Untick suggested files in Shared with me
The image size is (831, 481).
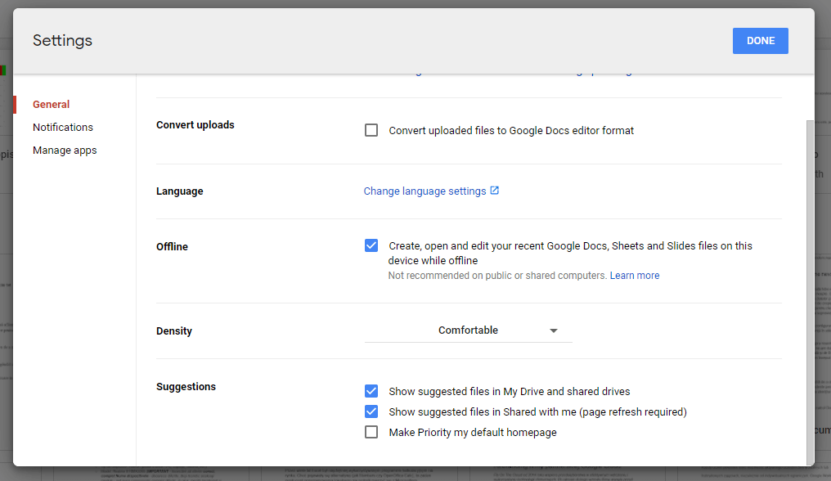click(x=371, y=411)
